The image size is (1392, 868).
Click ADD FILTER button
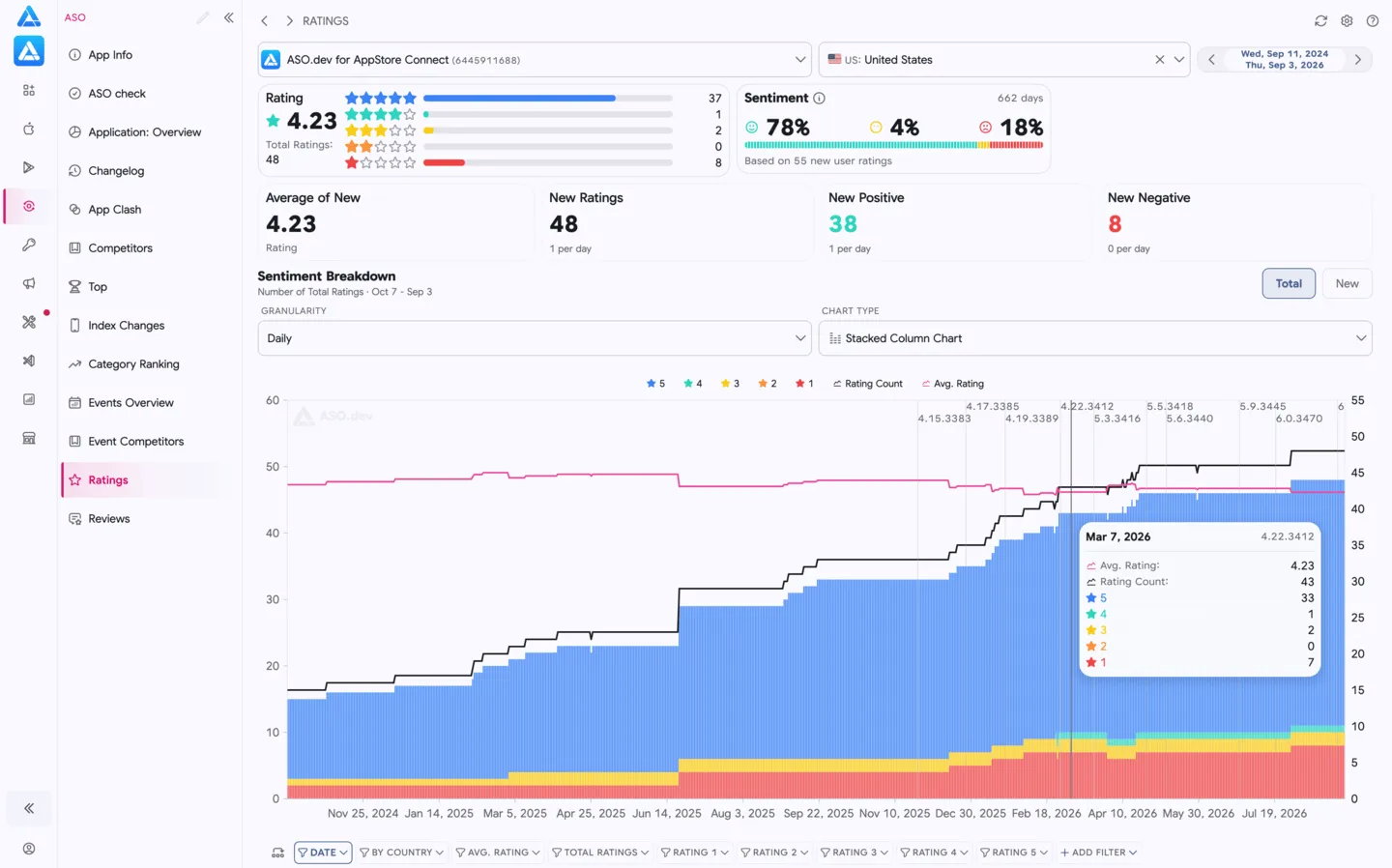tap(1098, 853)
